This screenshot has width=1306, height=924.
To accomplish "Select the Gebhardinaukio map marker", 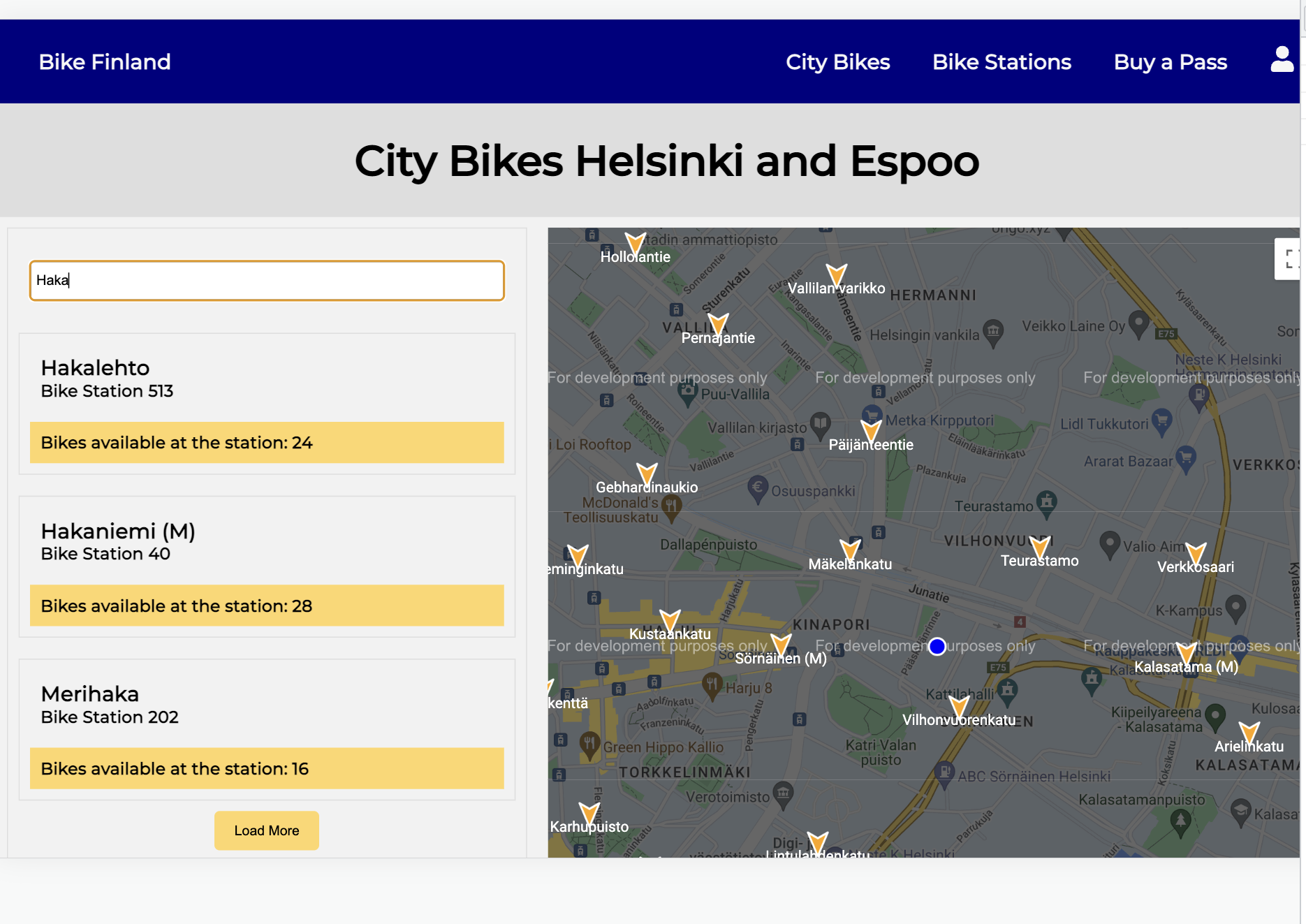I will [646, 471].
